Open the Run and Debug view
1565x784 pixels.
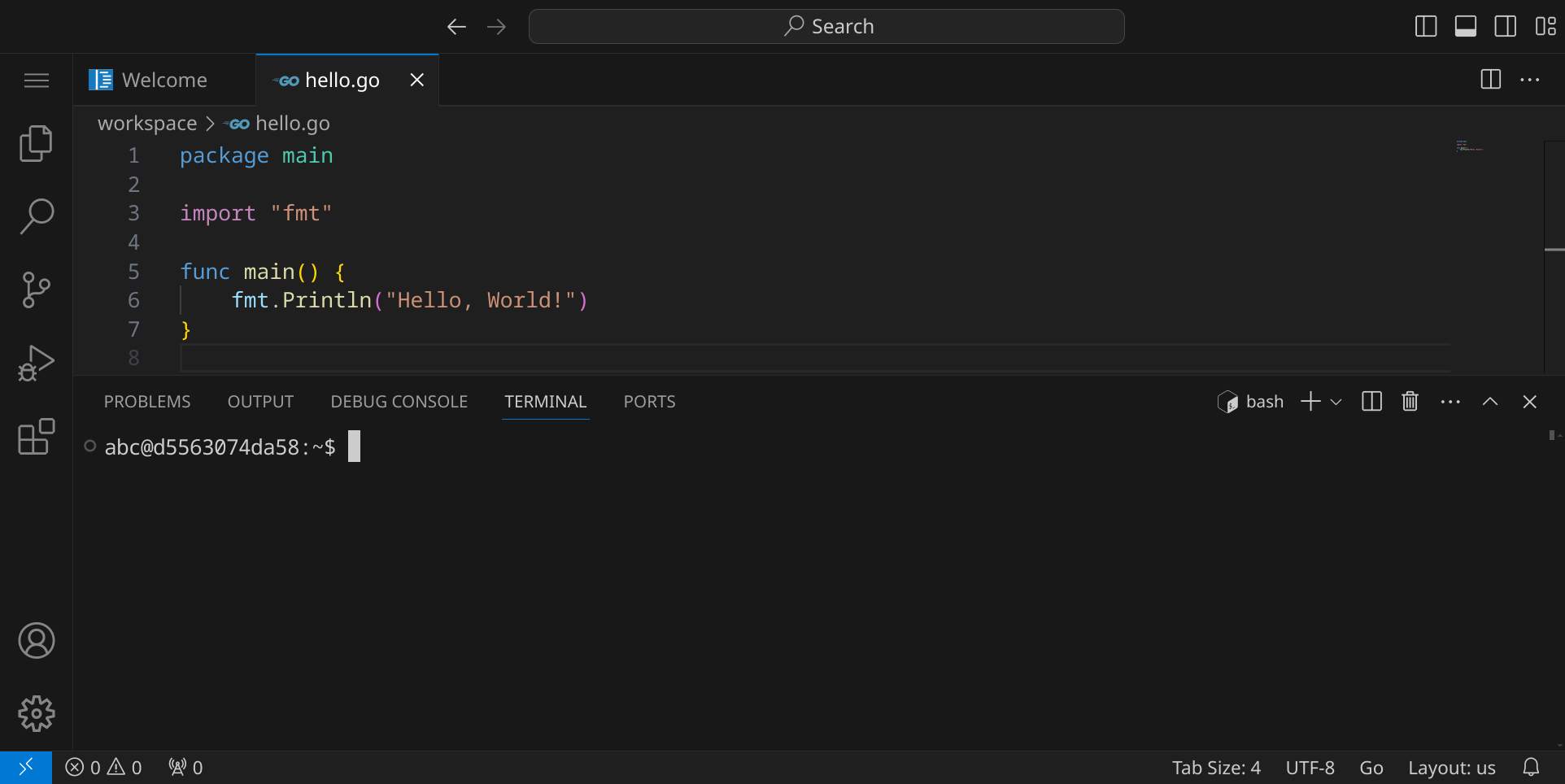[36, 363]
